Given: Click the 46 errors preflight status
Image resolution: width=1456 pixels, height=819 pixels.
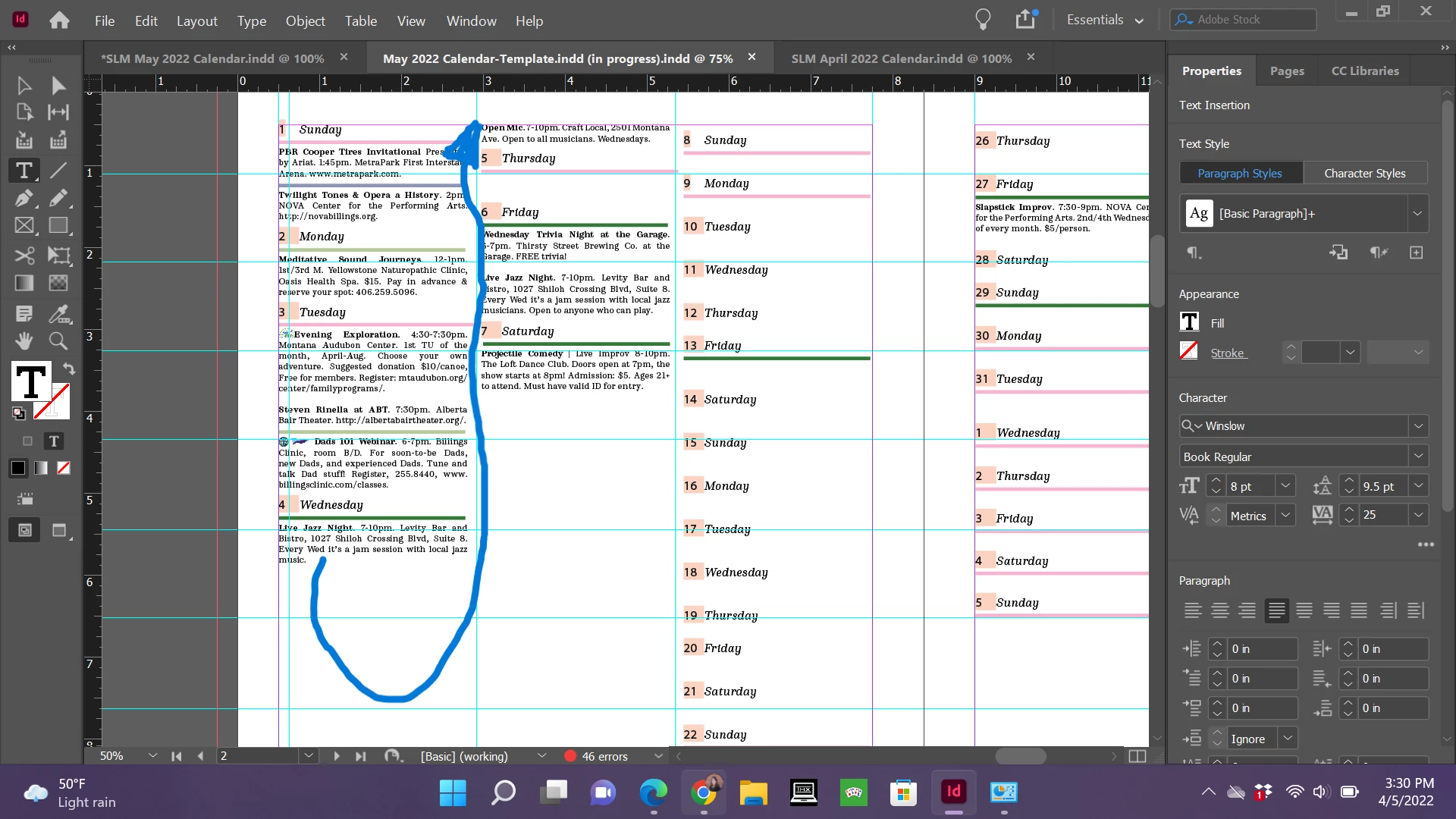Looking at the screenshot, I should [604, 756].
